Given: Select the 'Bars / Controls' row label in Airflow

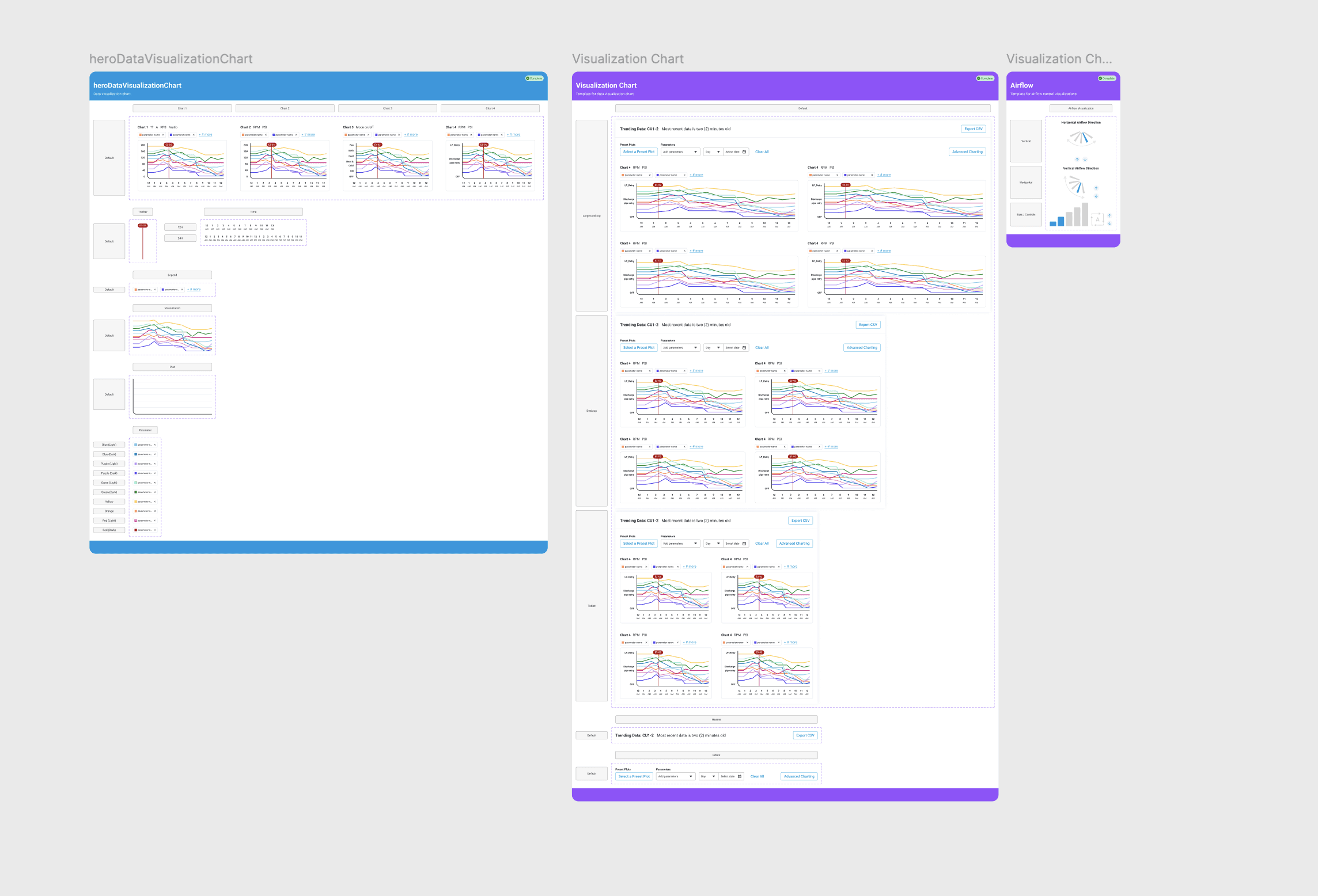Looking at the screenshot, I should [1026, 215].
